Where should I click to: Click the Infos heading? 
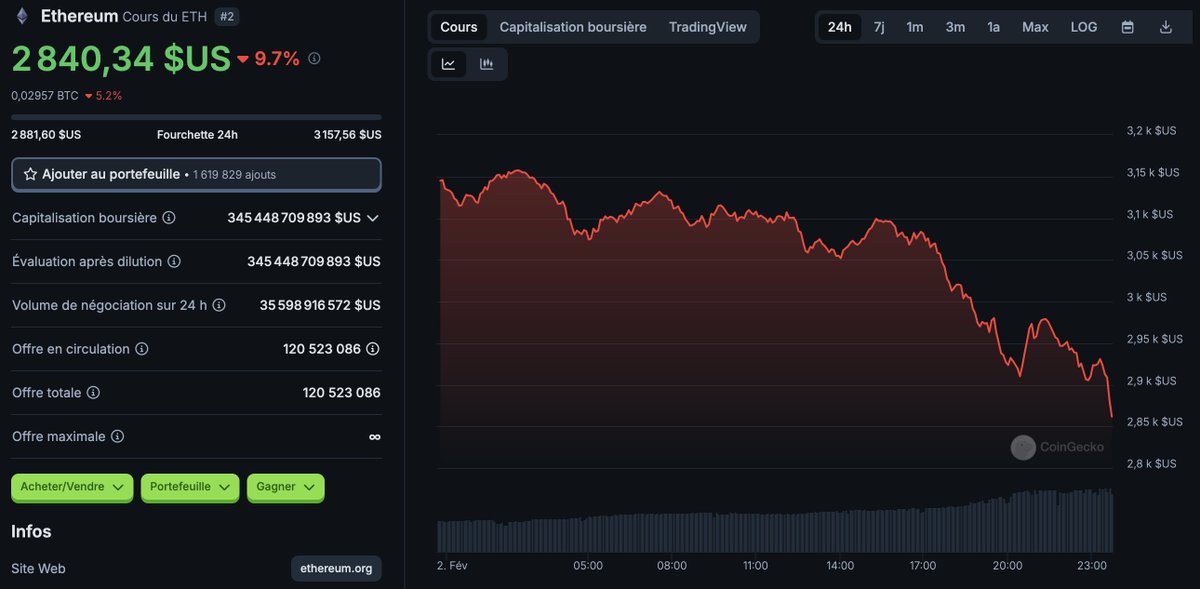pyautogui.click(x=31, y=531)
